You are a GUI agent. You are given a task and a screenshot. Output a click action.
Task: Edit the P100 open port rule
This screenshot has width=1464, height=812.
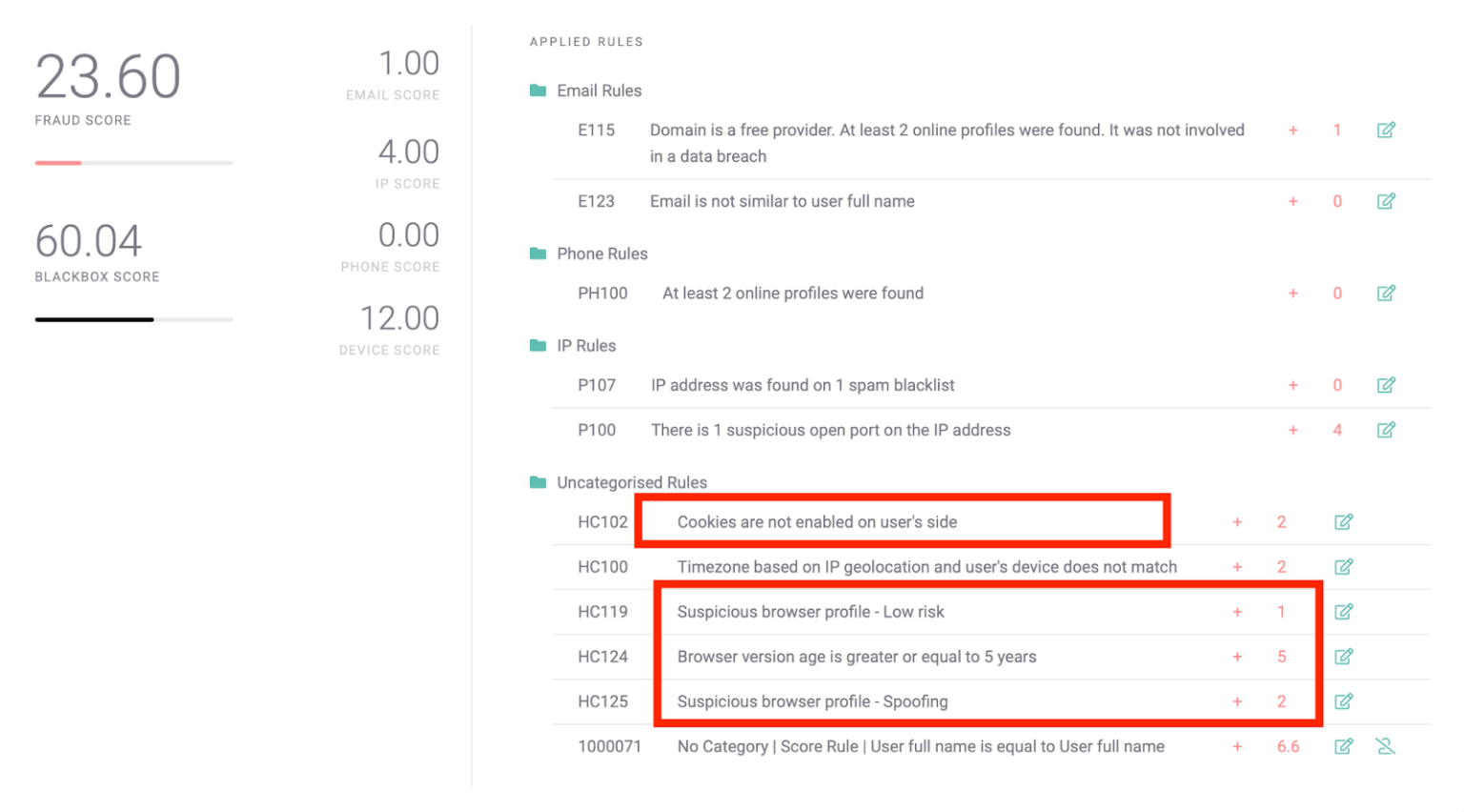1385,430
